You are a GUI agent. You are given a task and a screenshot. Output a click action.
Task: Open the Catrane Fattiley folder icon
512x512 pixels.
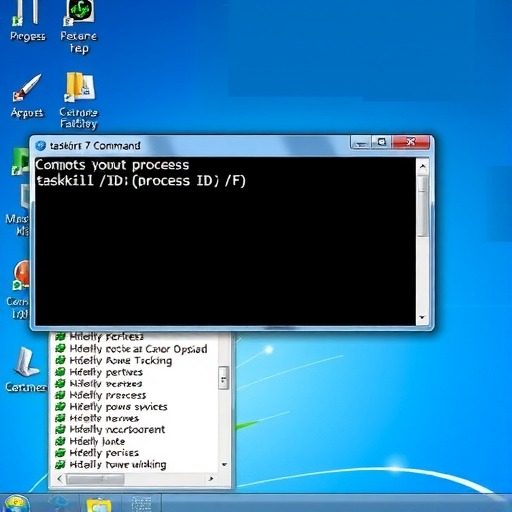point(79,100)
